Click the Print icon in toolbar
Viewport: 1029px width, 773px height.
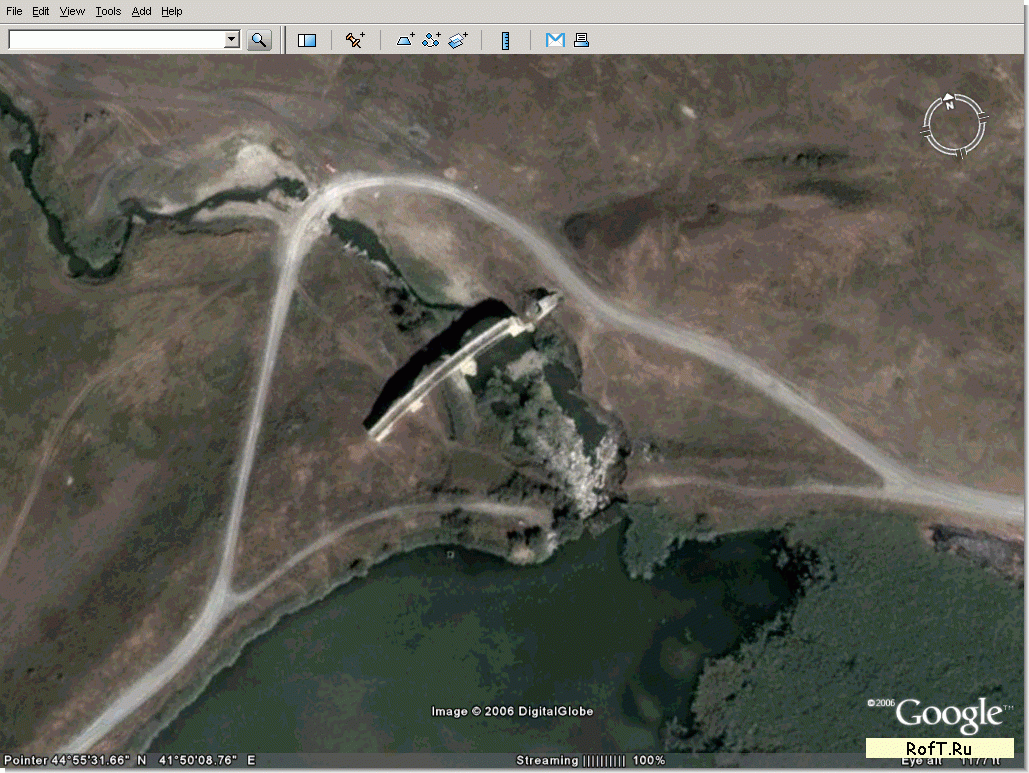[581, 40]
